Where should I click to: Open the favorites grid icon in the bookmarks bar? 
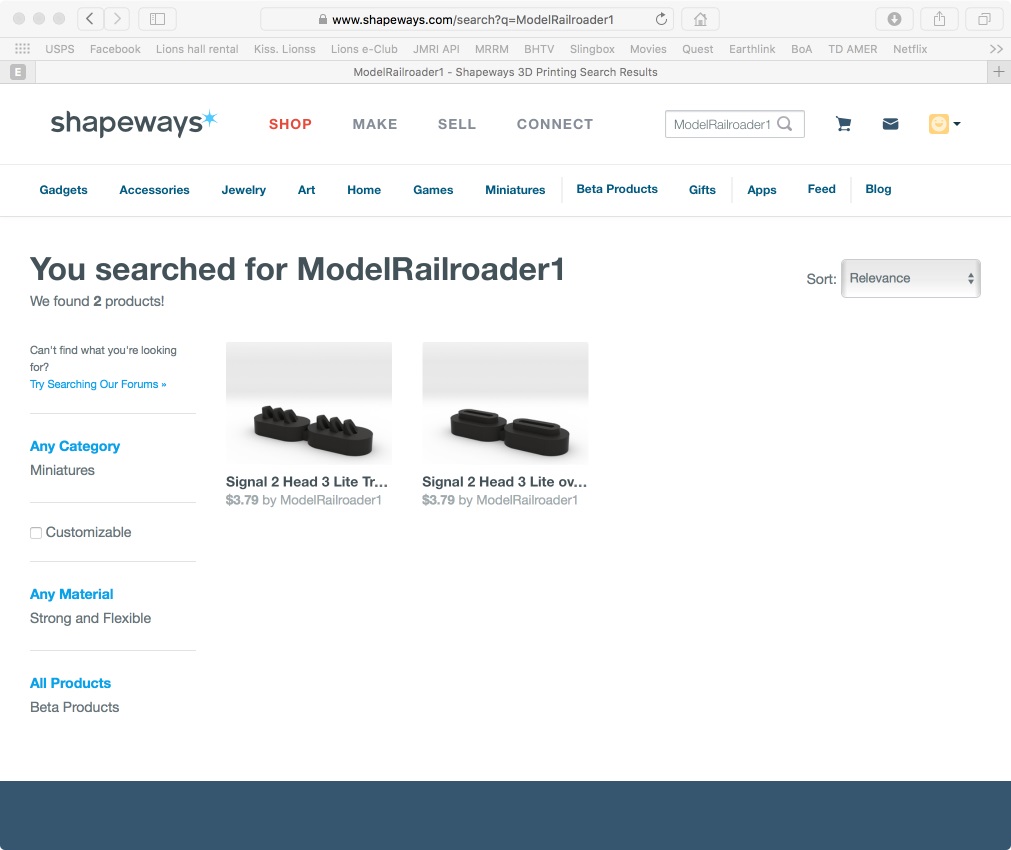click(23, 49)
